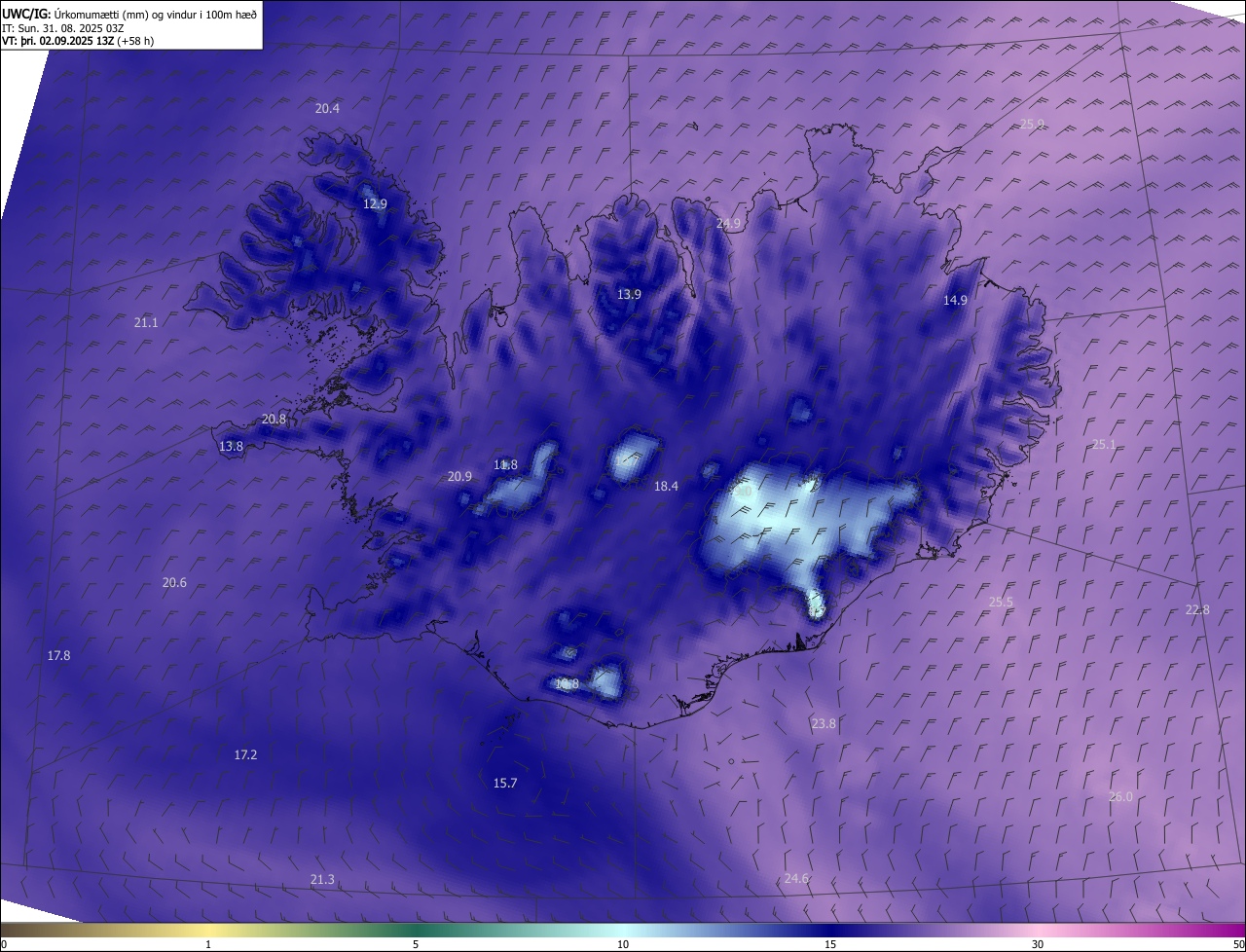
Task: Click the 17.8 value label
Action: coord(58,656)
